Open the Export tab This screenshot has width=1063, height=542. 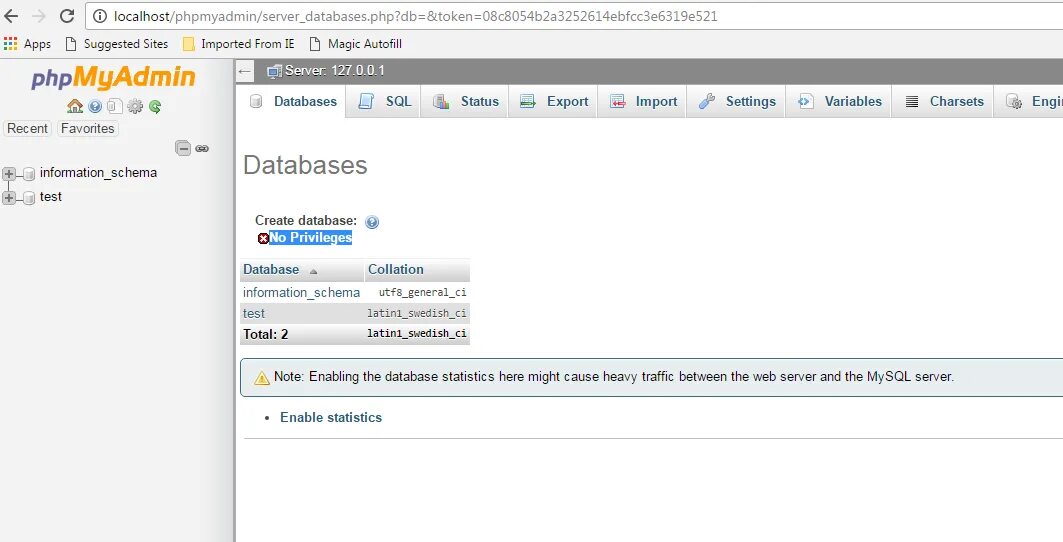tap(554, 102)
